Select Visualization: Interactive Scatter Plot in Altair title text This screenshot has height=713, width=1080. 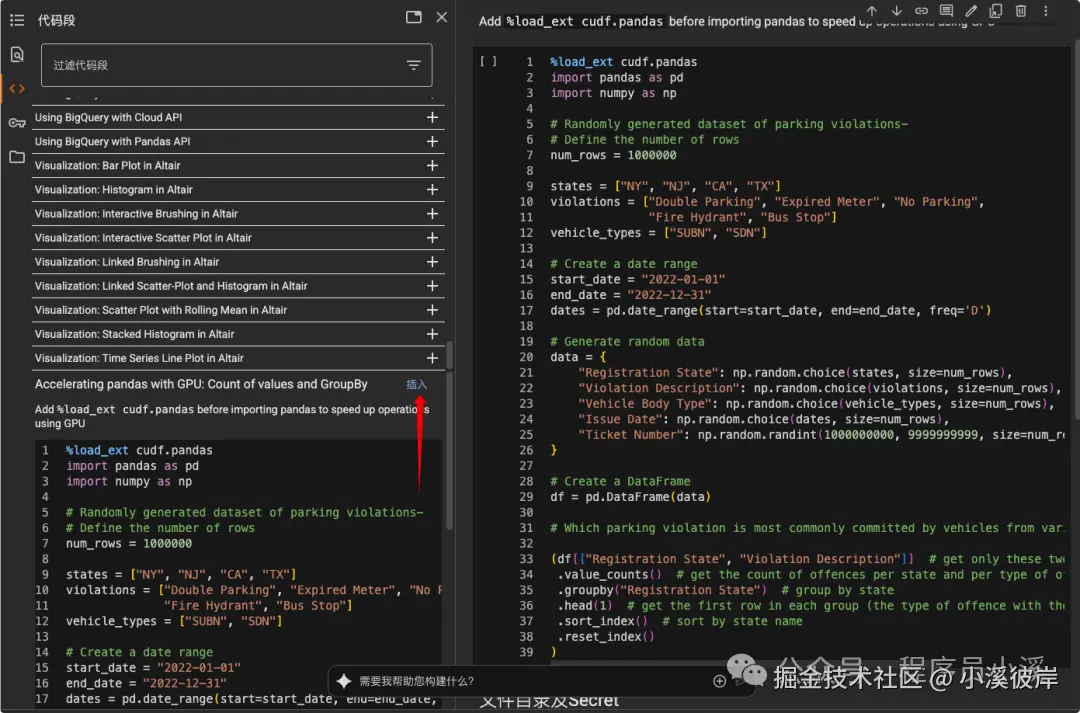(143, 238)
